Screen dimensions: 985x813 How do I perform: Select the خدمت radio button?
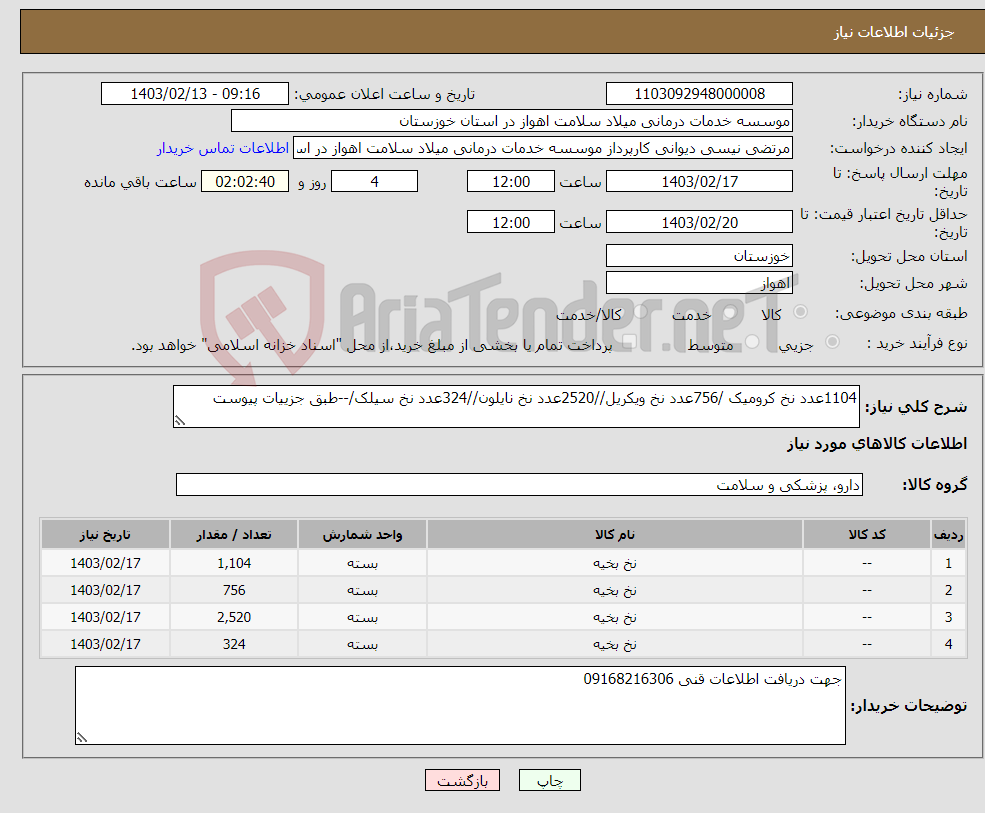coord(729,312)
